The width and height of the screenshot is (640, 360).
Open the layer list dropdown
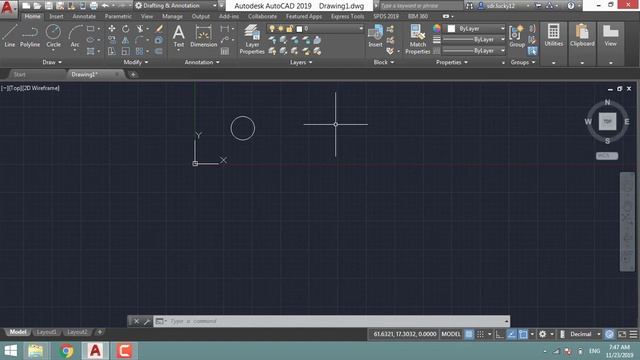[x=315, y=29]
